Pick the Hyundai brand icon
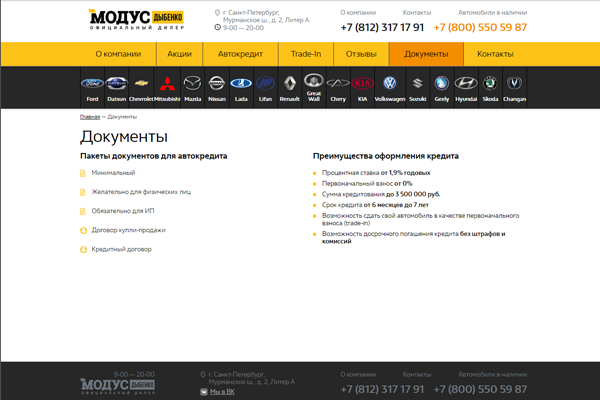Viewport: 600px width, 400px height. coord(466,85)
